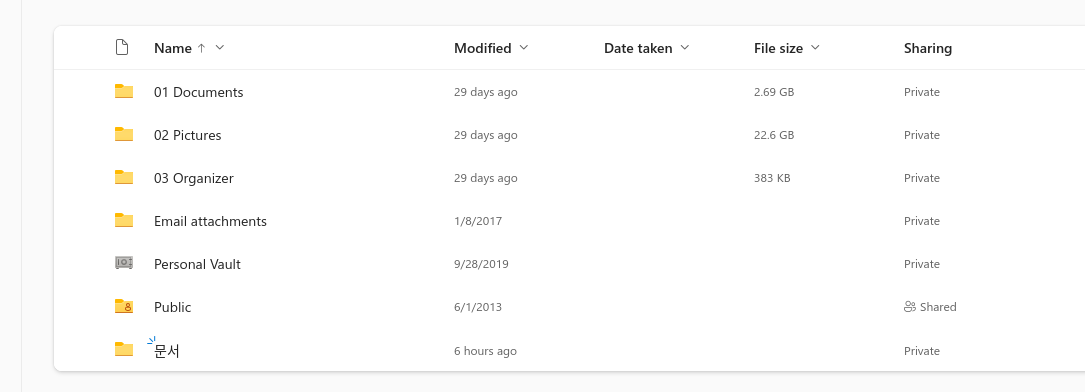
Task: Select the 문서 folder icon
Action: coord(124,349)
